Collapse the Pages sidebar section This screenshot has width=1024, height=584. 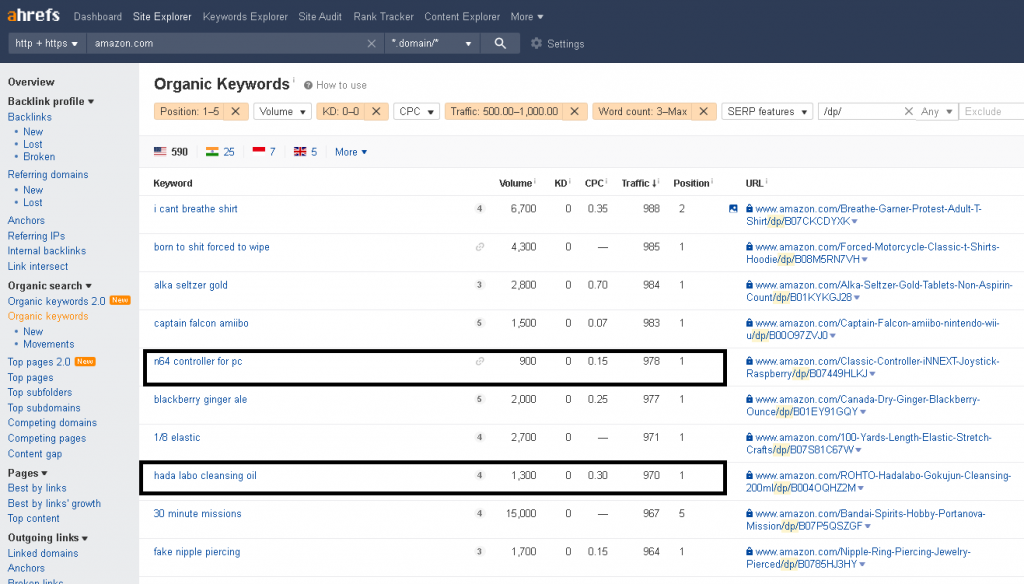(x=27, y=473)
